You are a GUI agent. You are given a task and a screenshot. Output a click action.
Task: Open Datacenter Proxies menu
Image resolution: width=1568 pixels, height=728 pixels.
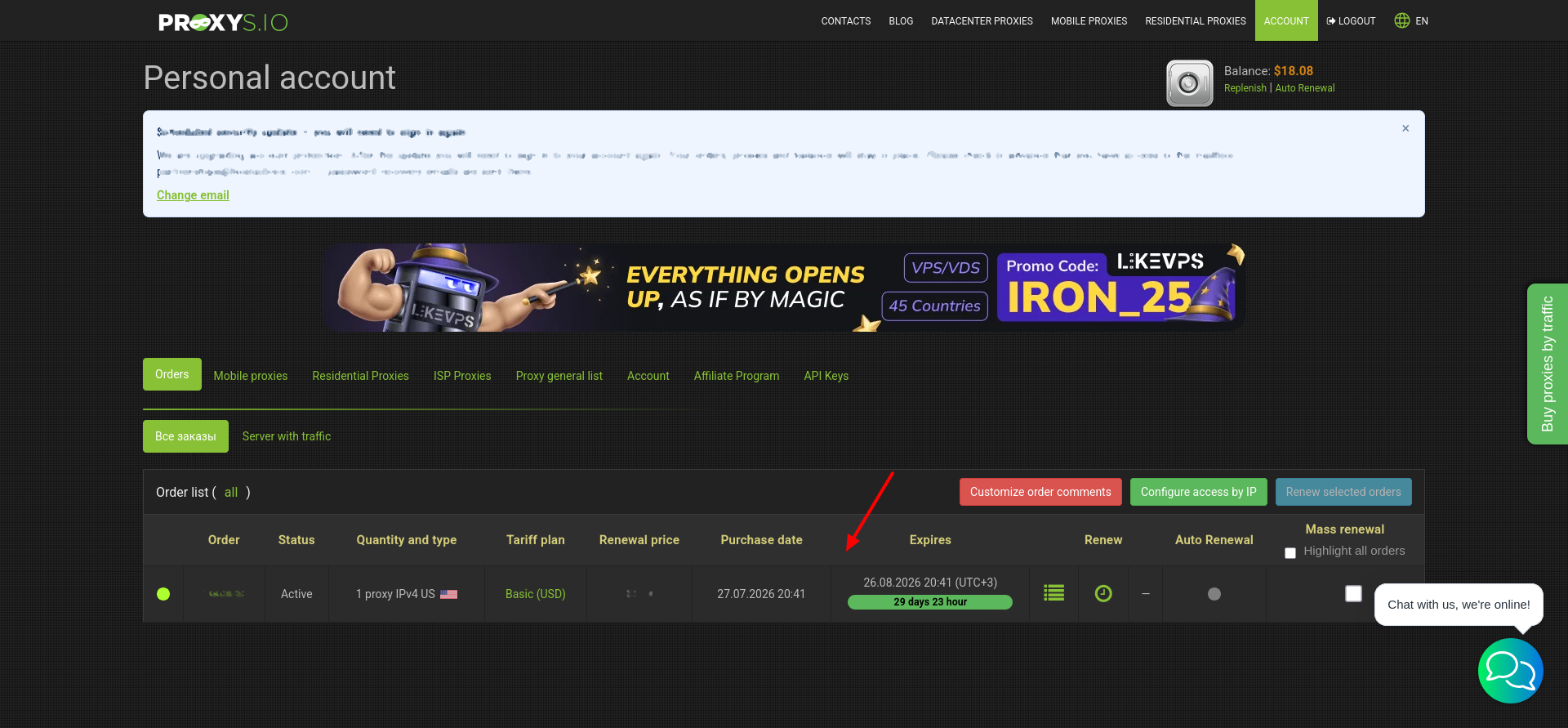tap(982, 21)
